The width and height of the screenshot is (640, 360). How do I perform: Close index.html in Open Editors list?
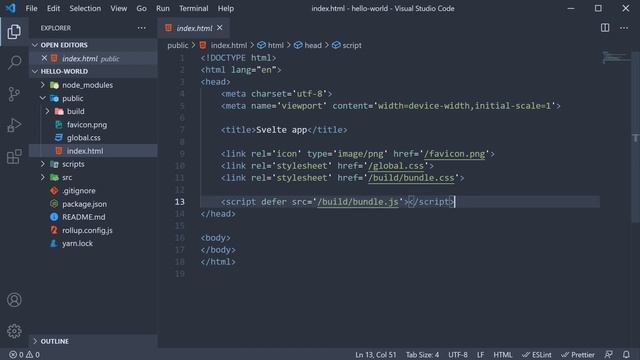pyautogui.click(x=44, y=58)
